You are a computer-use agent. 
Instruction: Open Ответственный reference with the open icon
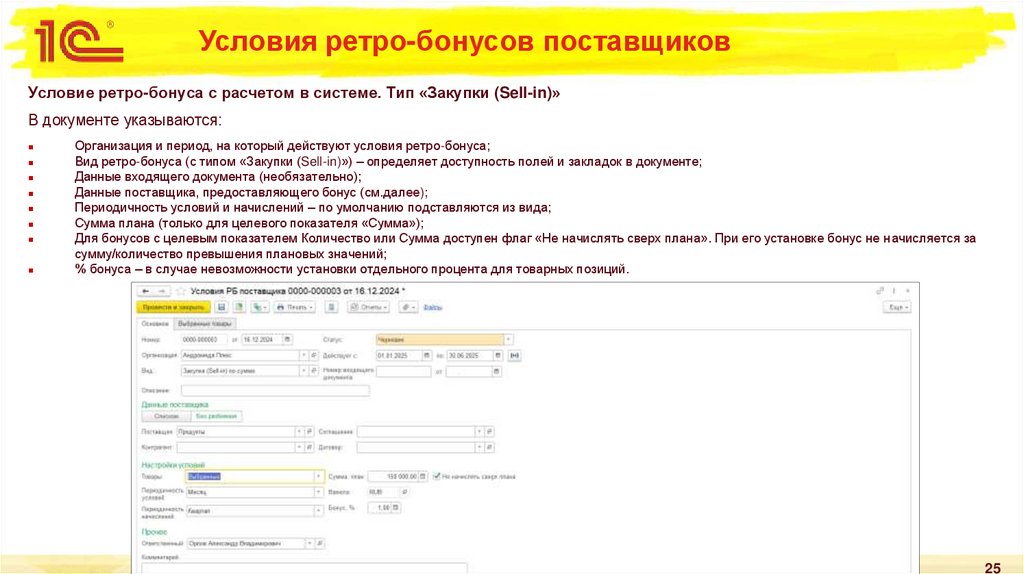(319, 543)
